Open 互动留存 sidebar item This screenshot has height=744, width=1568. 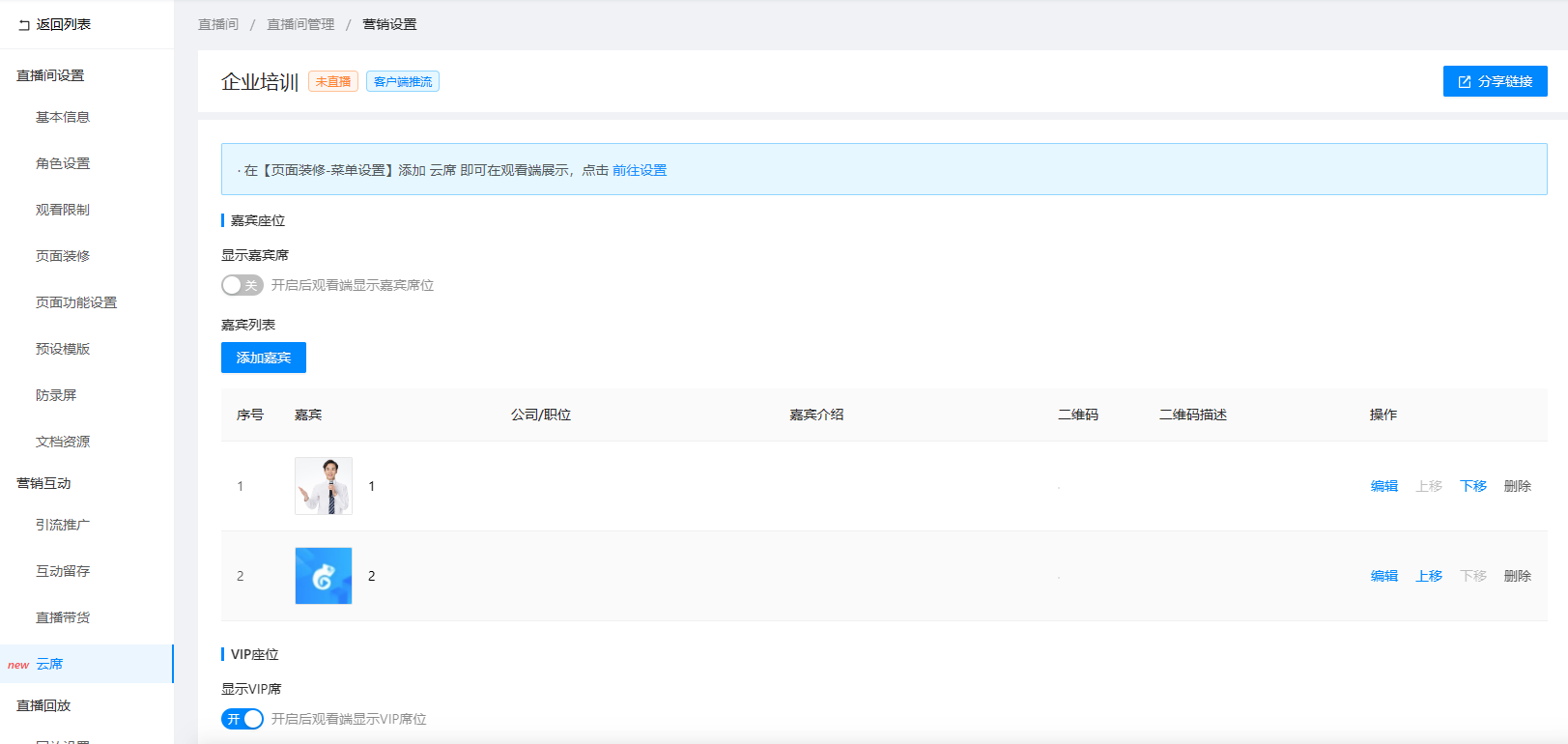63,571
